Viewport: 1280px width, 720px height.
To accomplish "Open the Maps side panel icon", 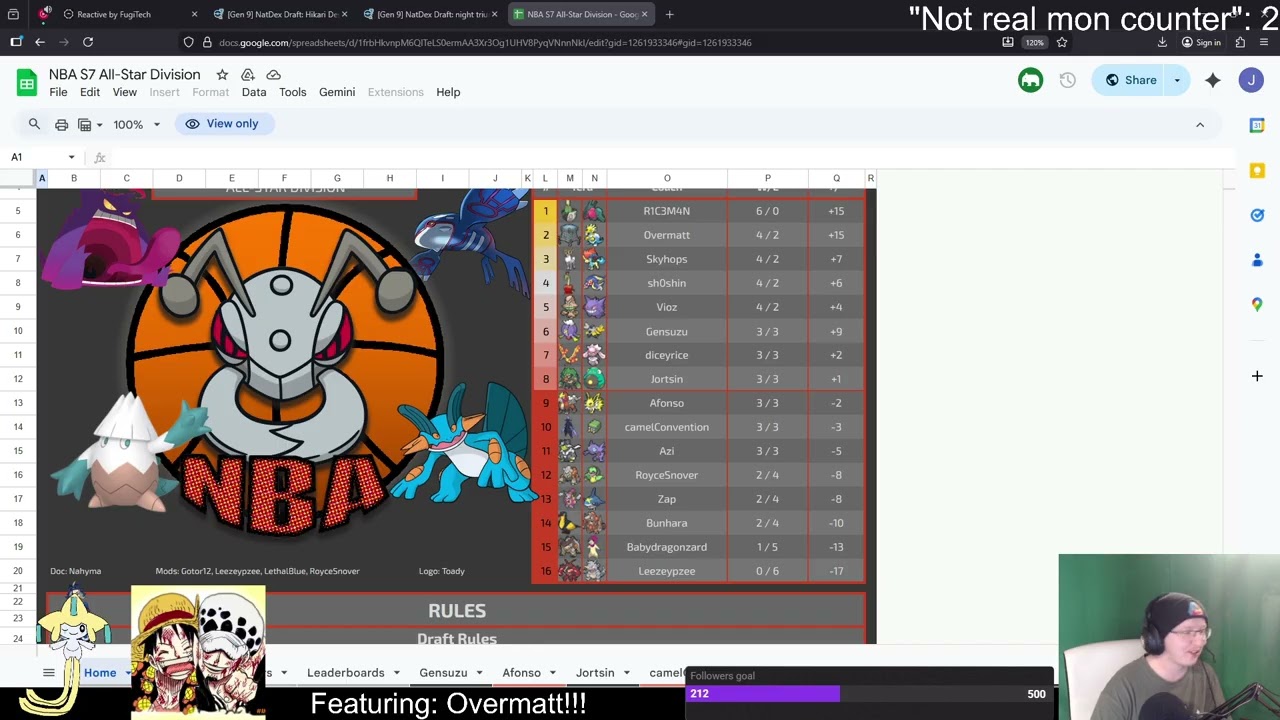I will [x=1257, y=304].
